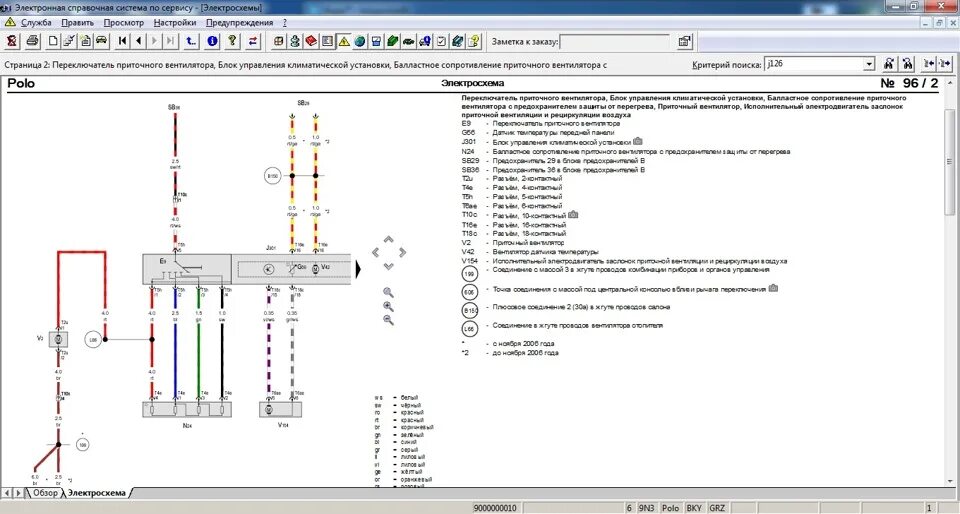Screen dimensions: 960x514
Task: Click the jump to next result icon
Action: pyautogui.click(x=945, y=64)
